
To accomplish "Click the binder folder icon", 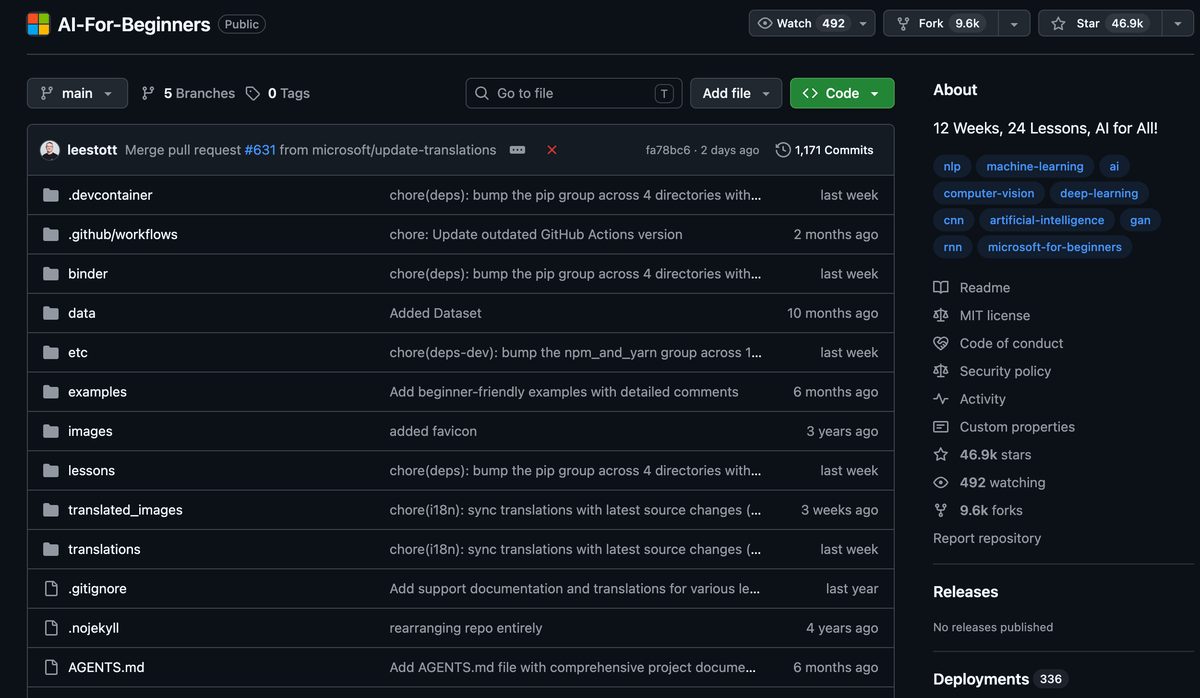I will click(x=51, y=274).
